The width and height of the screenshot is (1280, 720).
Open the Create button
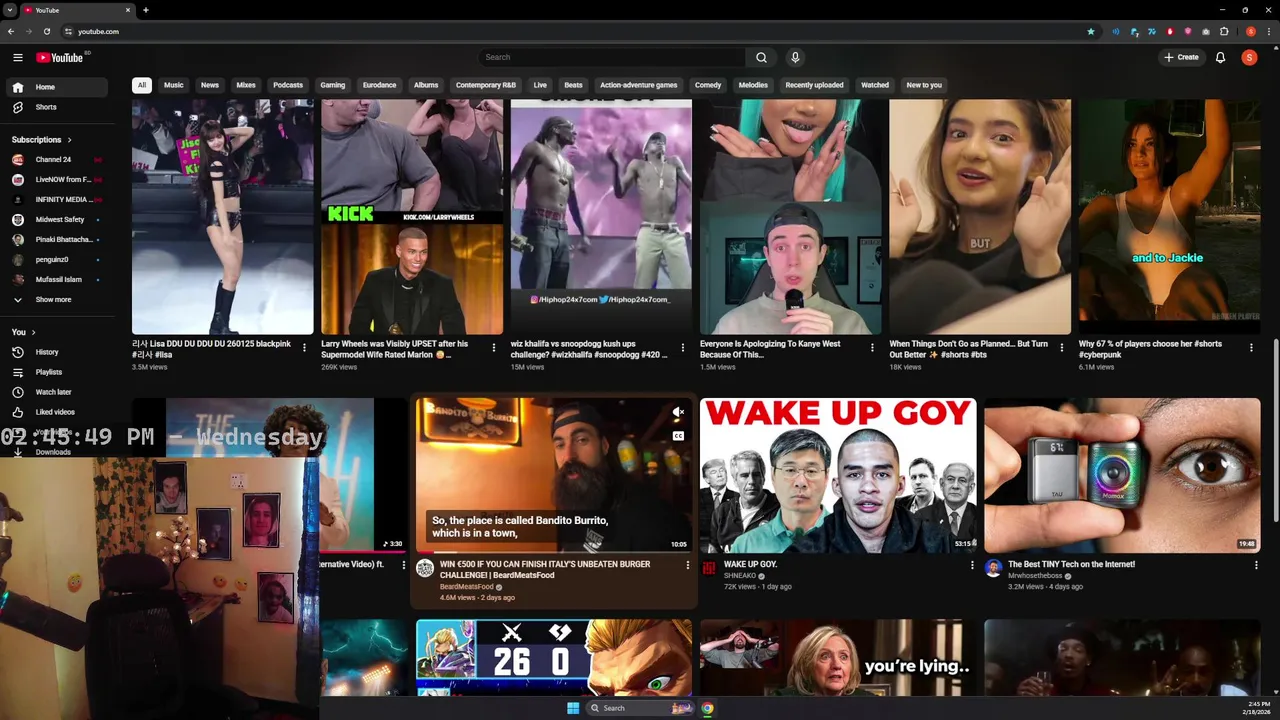pyautogui.click(x=1181, y=57)
